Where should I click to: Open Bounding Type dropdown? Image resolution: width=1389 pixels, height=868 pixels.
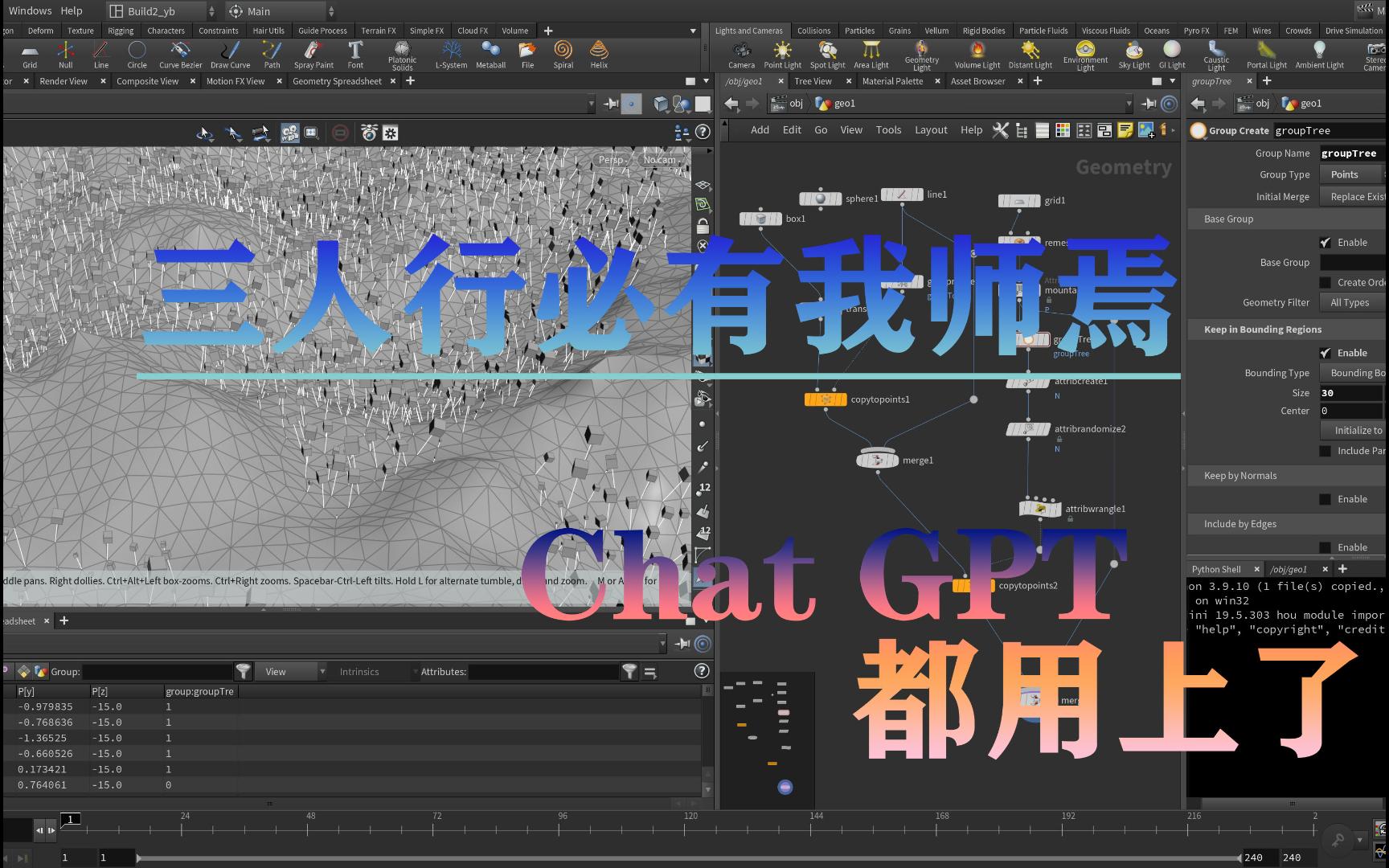[x=1354, y=373]
